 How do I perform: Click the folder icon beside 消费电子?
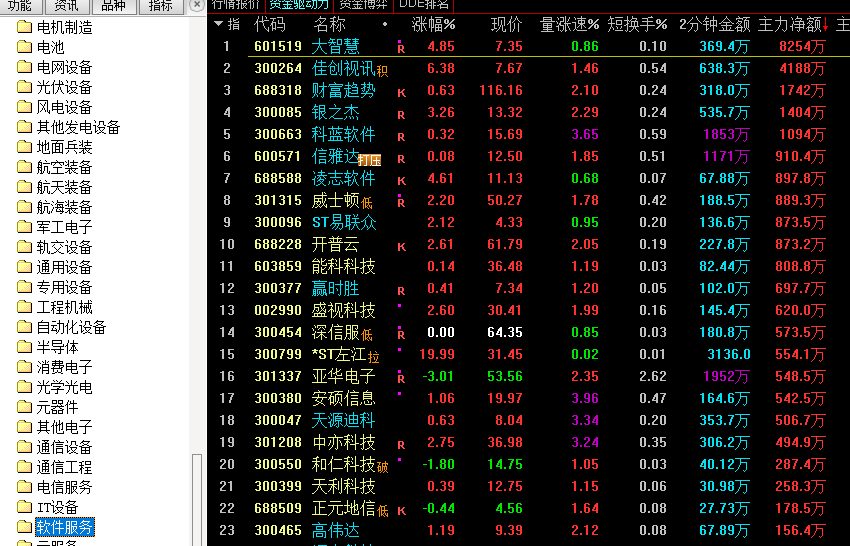[x=24, y=367]
